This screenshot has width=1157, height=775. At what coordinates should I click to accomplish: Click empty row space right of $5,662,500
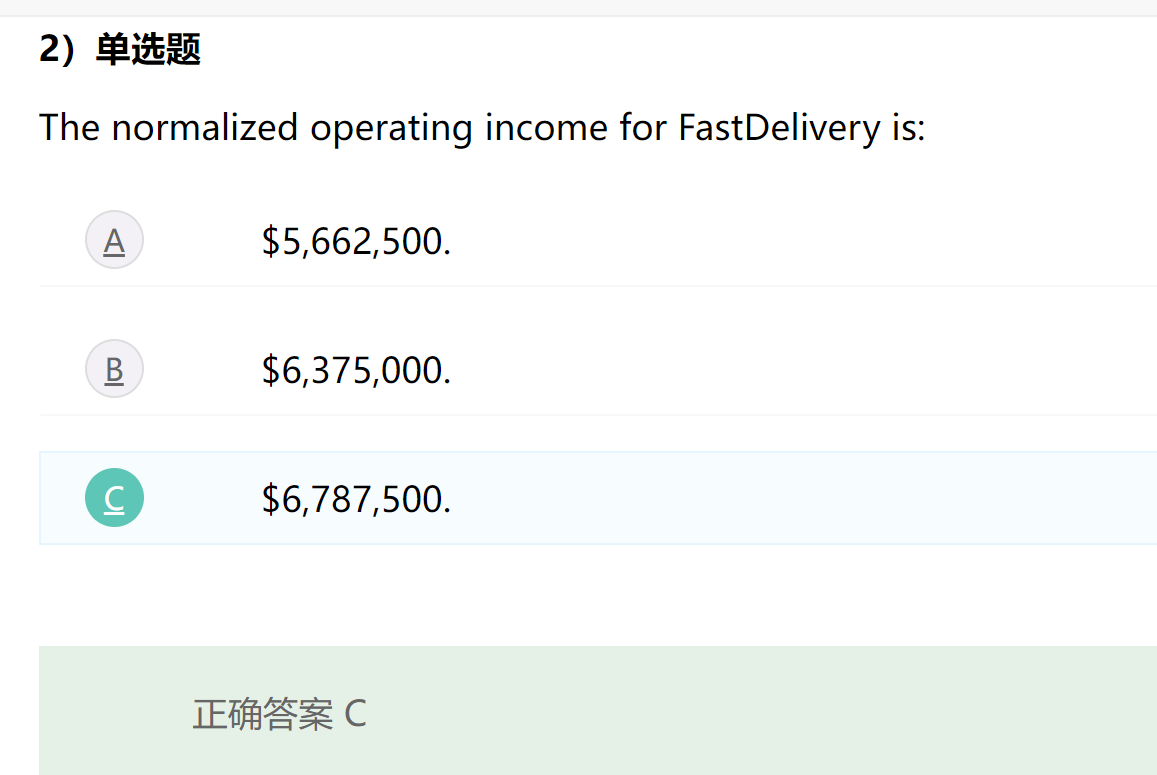(x=800, y=241)
